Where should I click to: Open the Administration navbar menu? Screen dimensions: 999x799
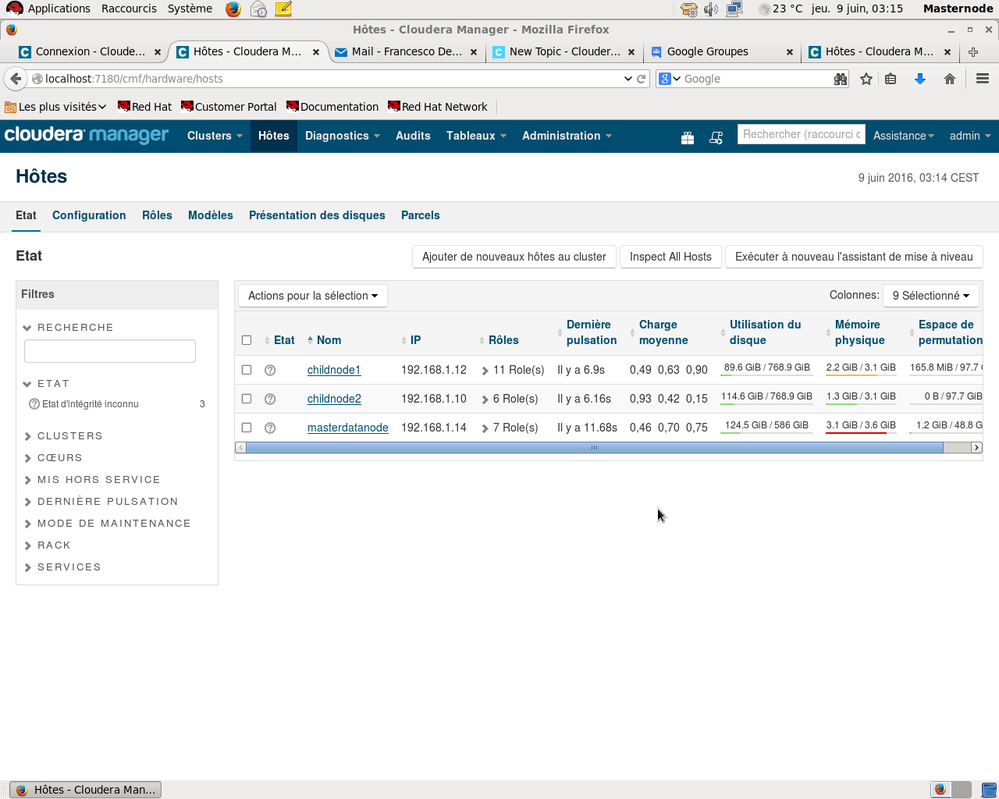(x=566, y=136)
